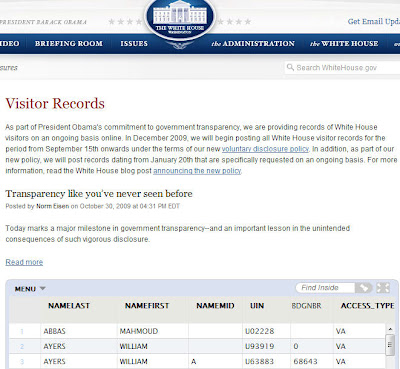This screenshot has width=400, height=369.
Task: Click UIN value U63883
Action: pos(260,361)
